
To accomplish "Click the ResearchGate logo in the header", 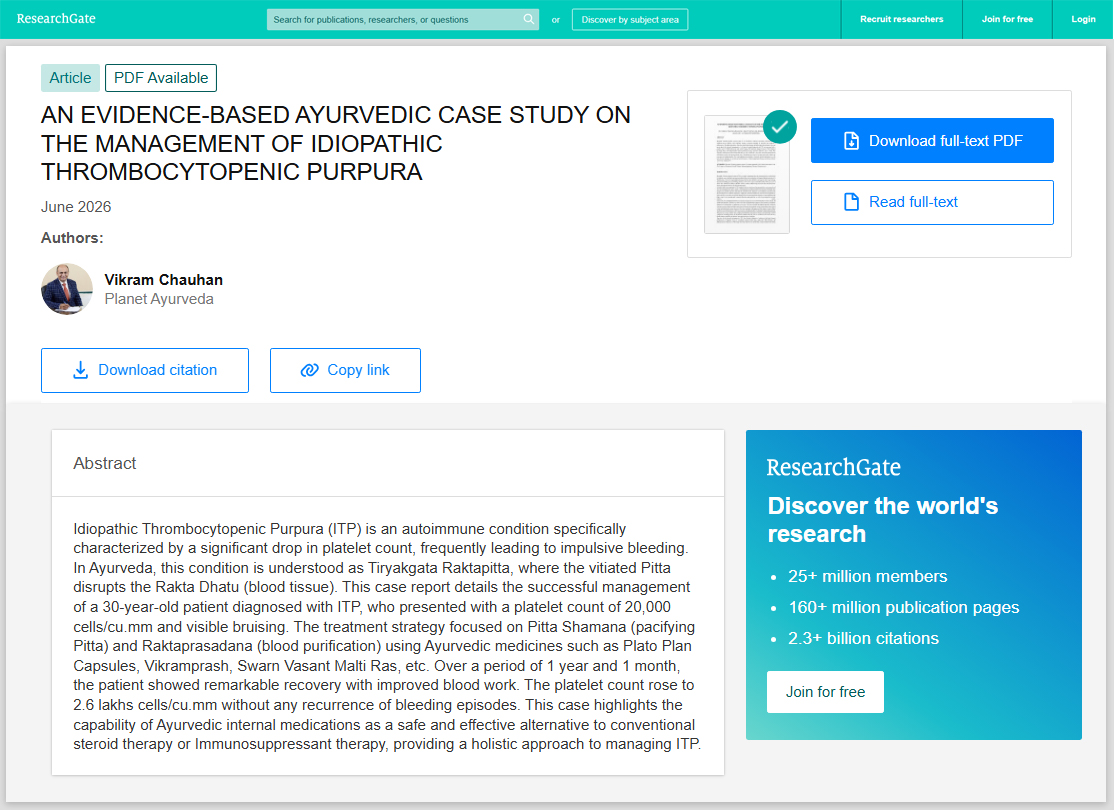I will point(56,18).
